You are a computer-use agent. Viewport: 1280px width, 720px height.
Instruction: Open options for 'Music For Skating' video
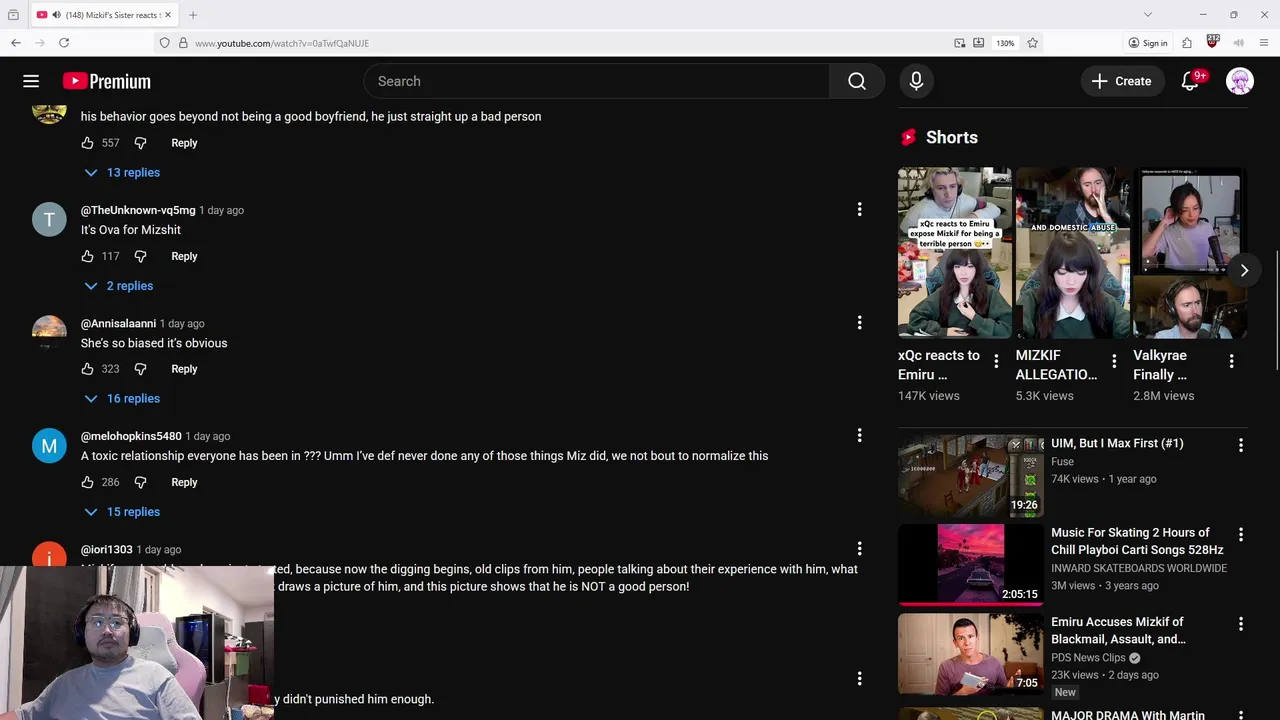coord(1241,535)
